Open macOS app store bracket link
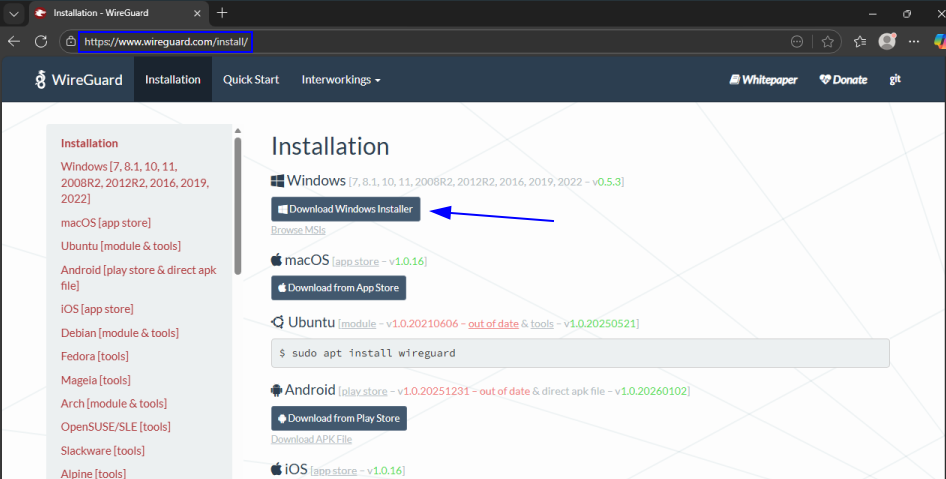946x479 pixels. pyautogui.click(x=357, y=262)
